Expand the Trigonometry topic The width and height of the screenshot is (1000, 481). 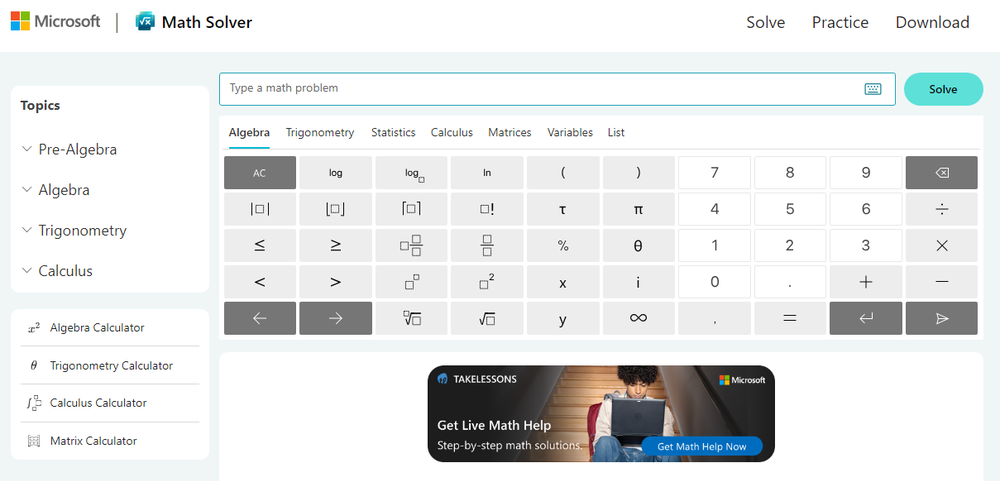pos(74,230)
